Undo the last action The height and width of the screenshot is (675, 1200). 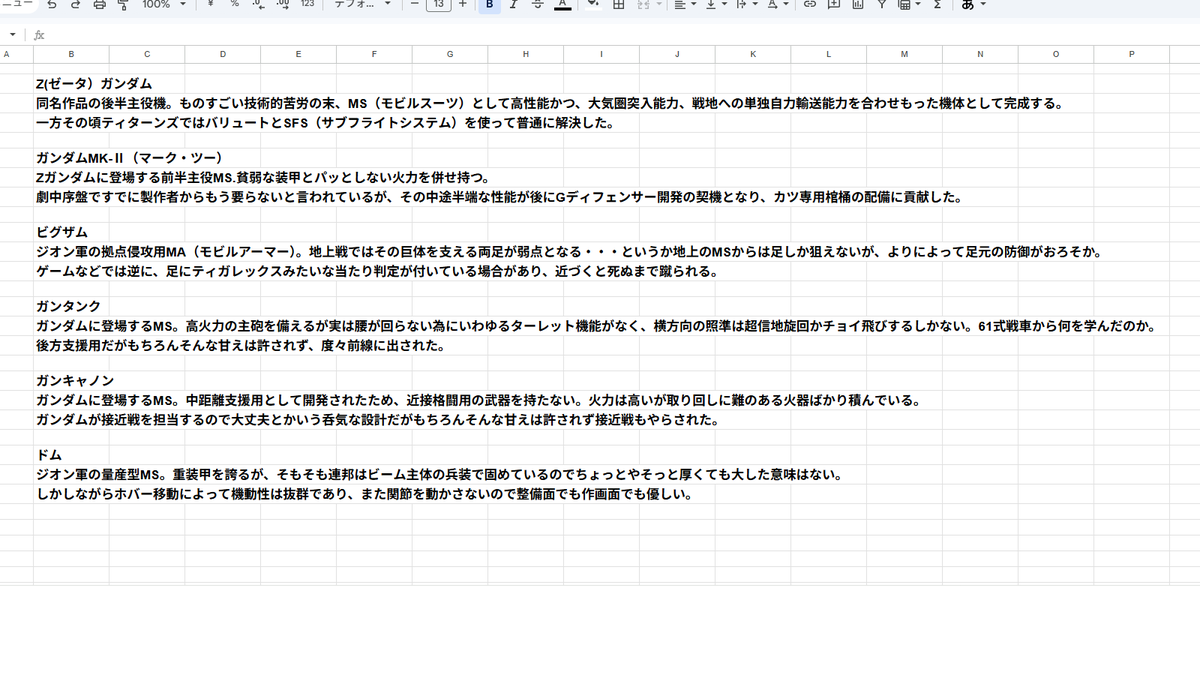[51, 5]
